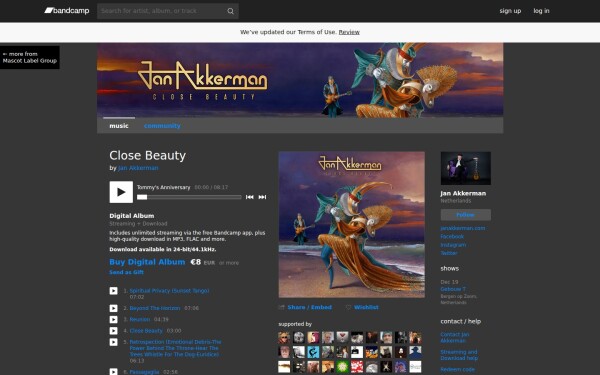This screenshot has height=375, width=600.
Task: Click the playback progress bar
Action: click(189, 197)
